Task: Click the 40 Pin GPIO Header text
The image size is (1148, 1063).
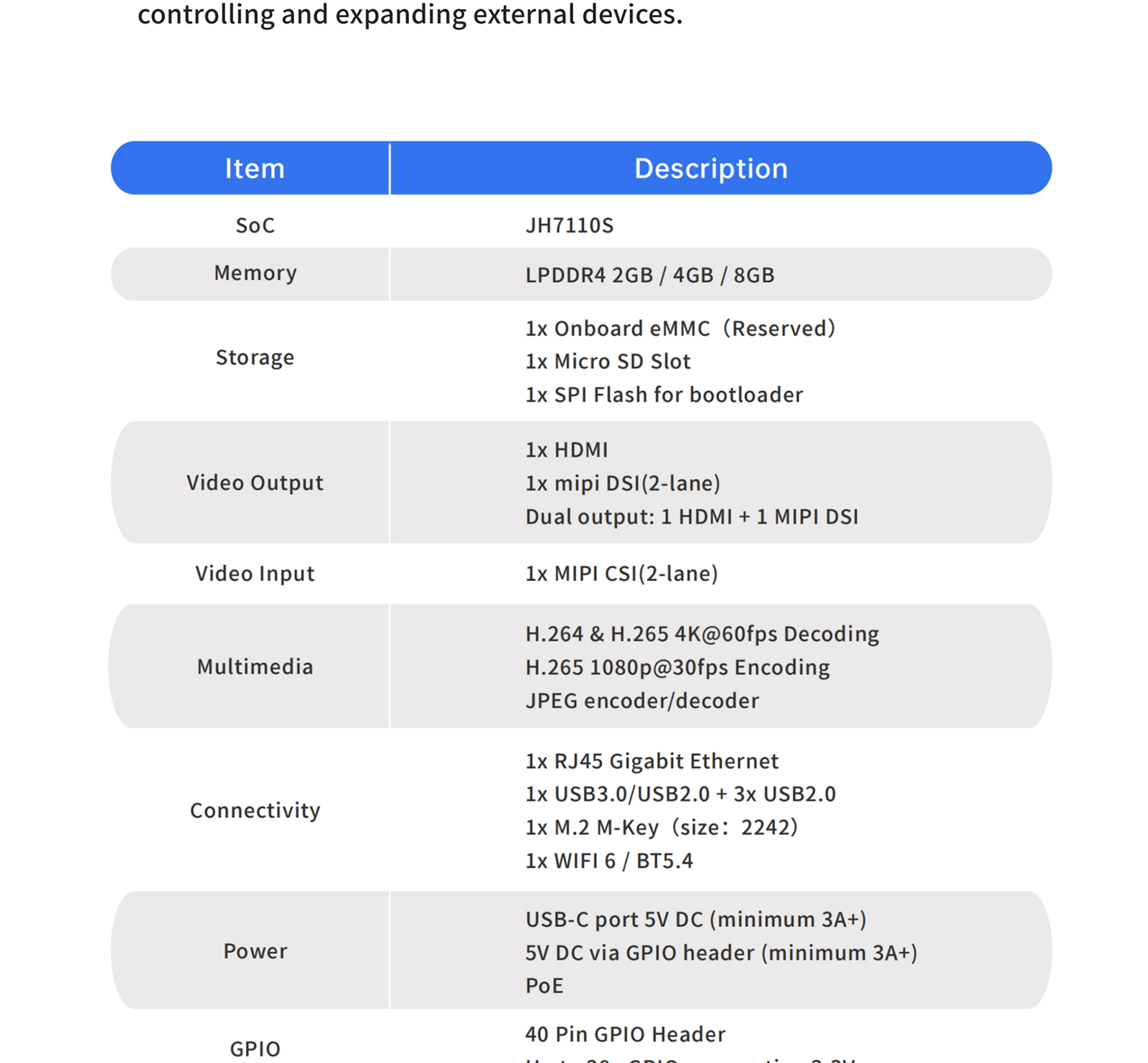Action: click(626, 1034)
